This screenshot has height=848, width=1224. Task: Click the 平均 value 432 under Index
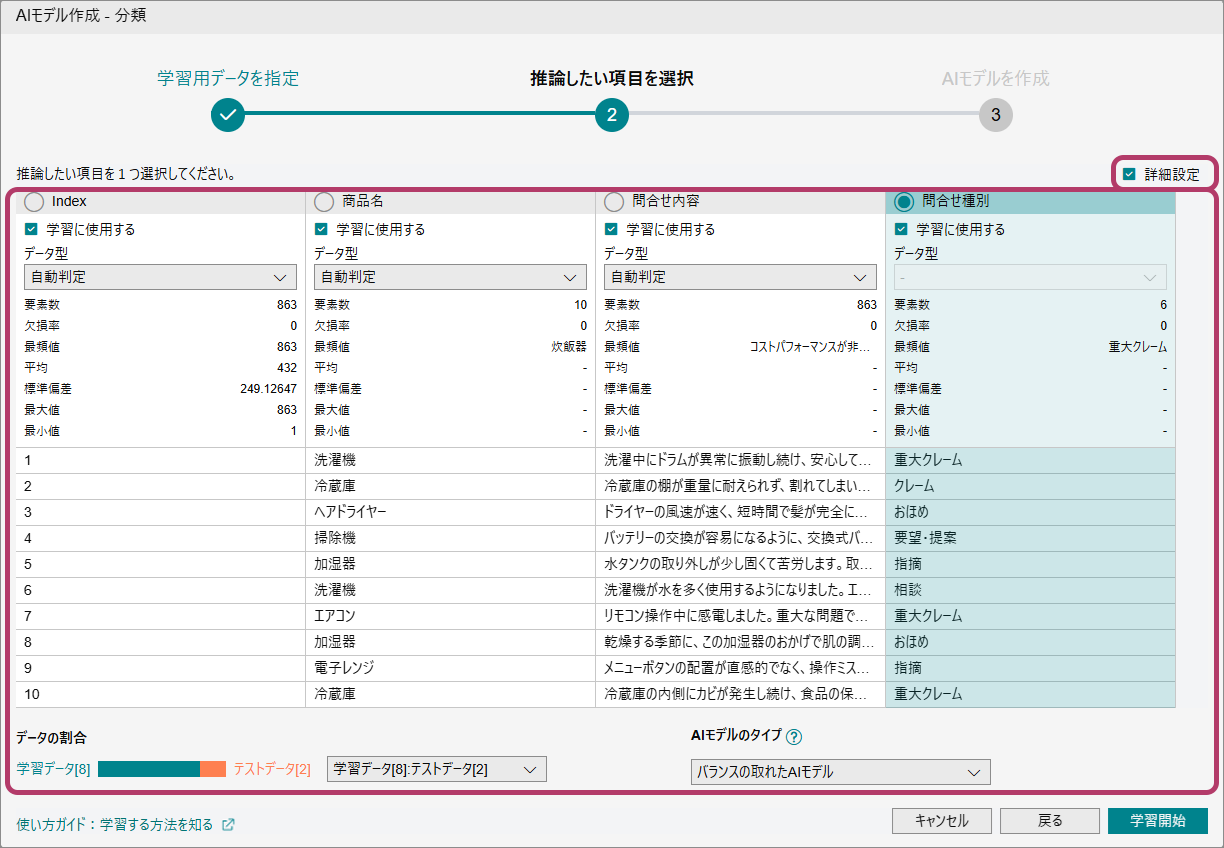[x=287, y=368]
